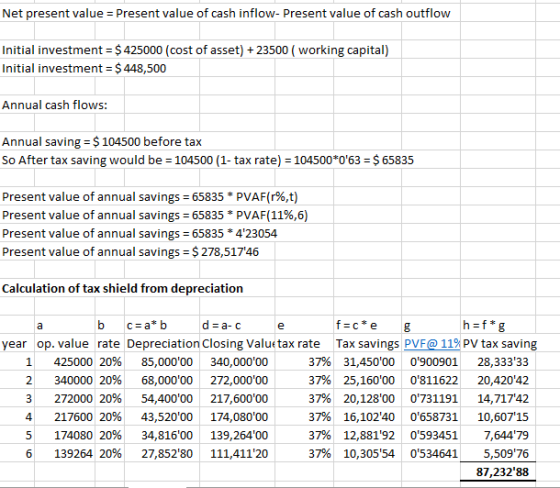This screenshot has height=488, width=560.
Task: Select the $ 278,517'46 present value row
Action: (130, 252)
